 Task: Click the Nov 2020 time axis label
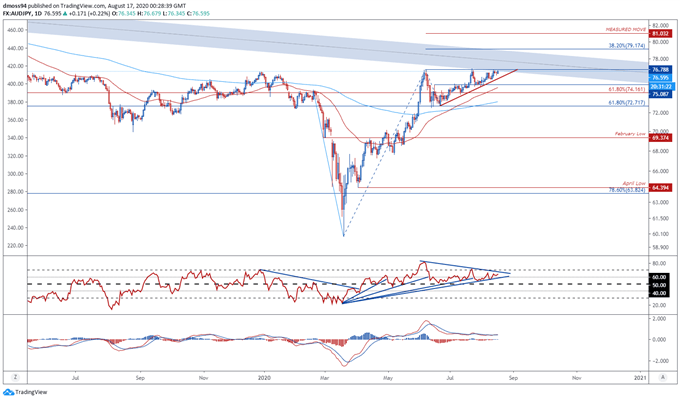[576, 378]
